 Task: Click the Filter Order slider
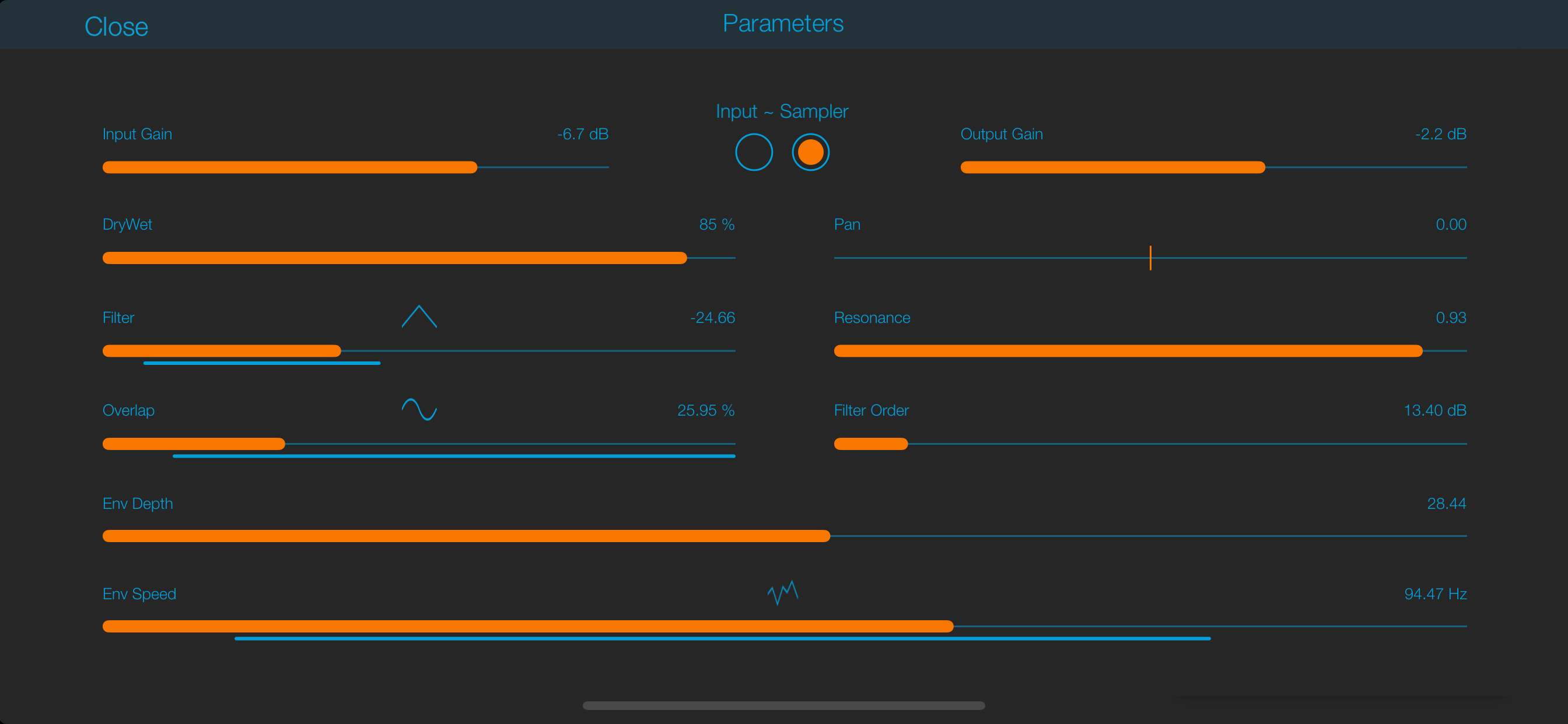(x=1150, y=444)
